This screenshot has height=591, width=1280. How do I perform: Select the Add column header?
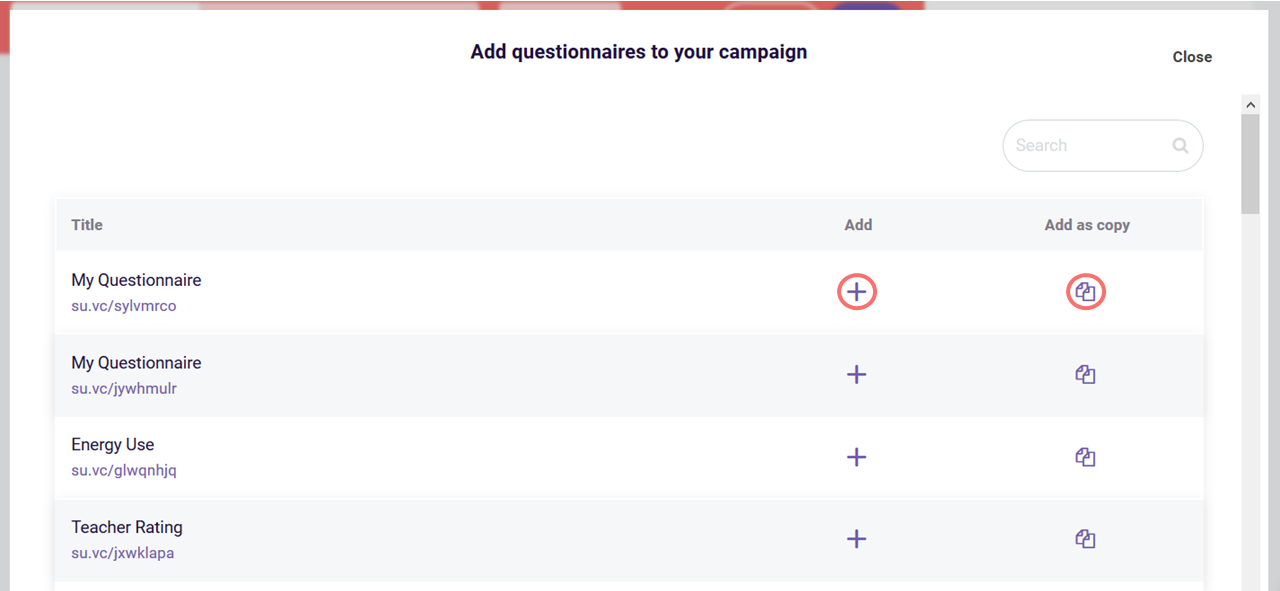coord(858,224)
